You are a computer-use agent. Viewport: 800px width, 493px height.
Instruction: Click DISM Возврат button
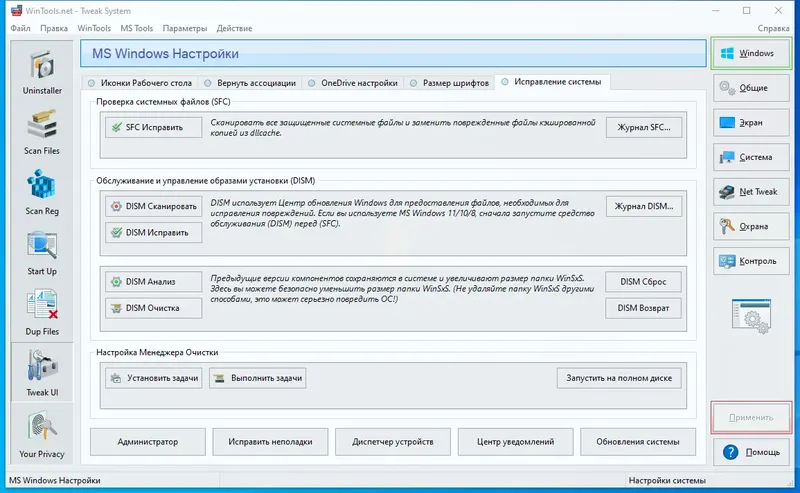coord(643,308)
